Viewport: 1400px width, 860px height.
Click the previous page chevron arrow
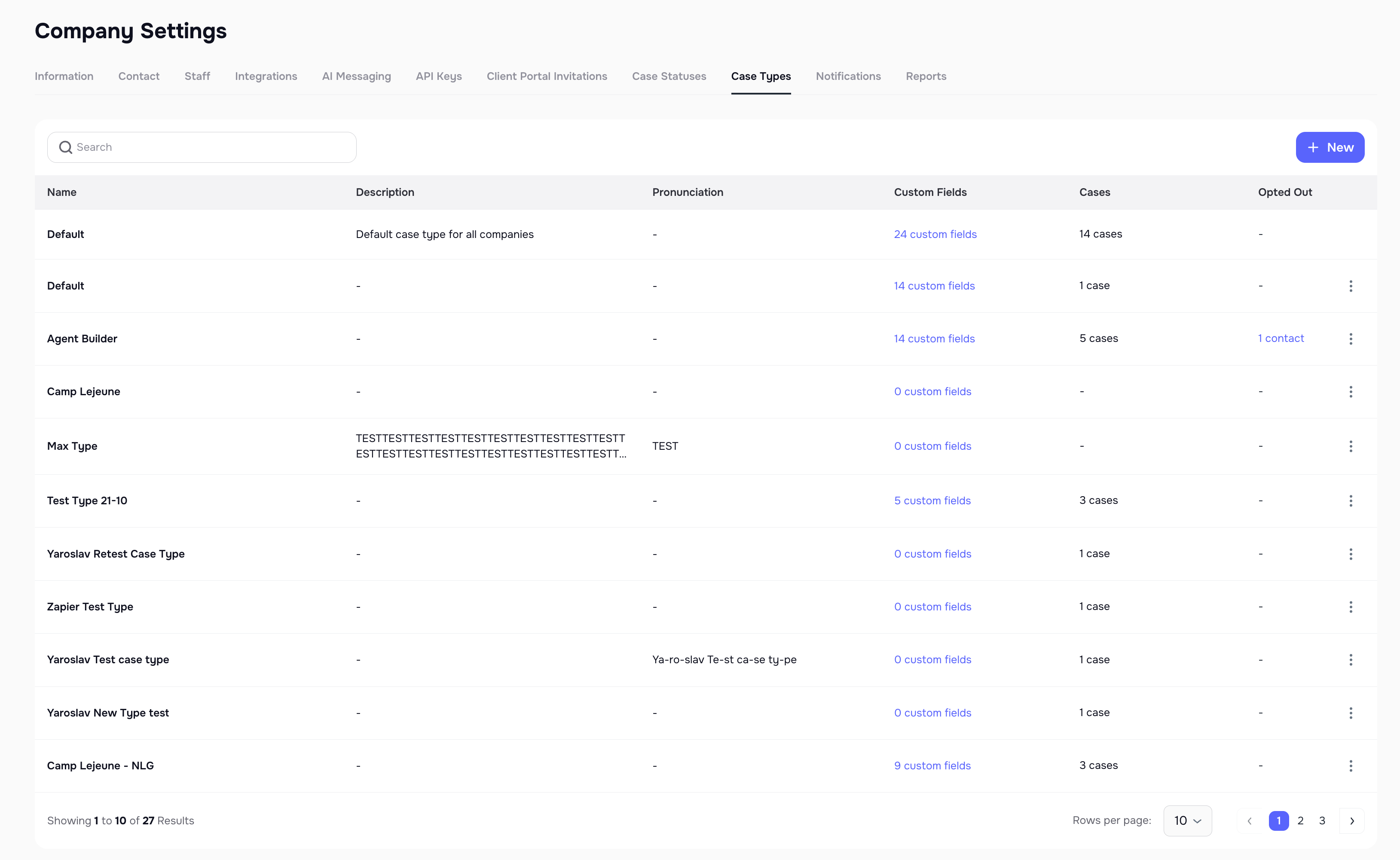(1249, 821)
